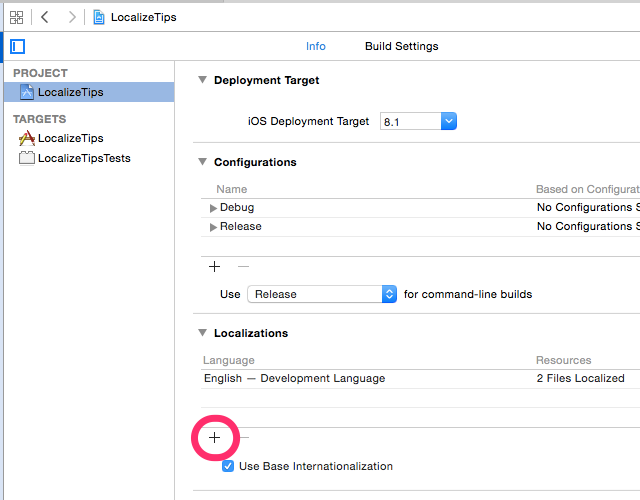This screenshot has height=500, width=640.
Task: Add a new configuration with the plus button
Action: point(214,267)
